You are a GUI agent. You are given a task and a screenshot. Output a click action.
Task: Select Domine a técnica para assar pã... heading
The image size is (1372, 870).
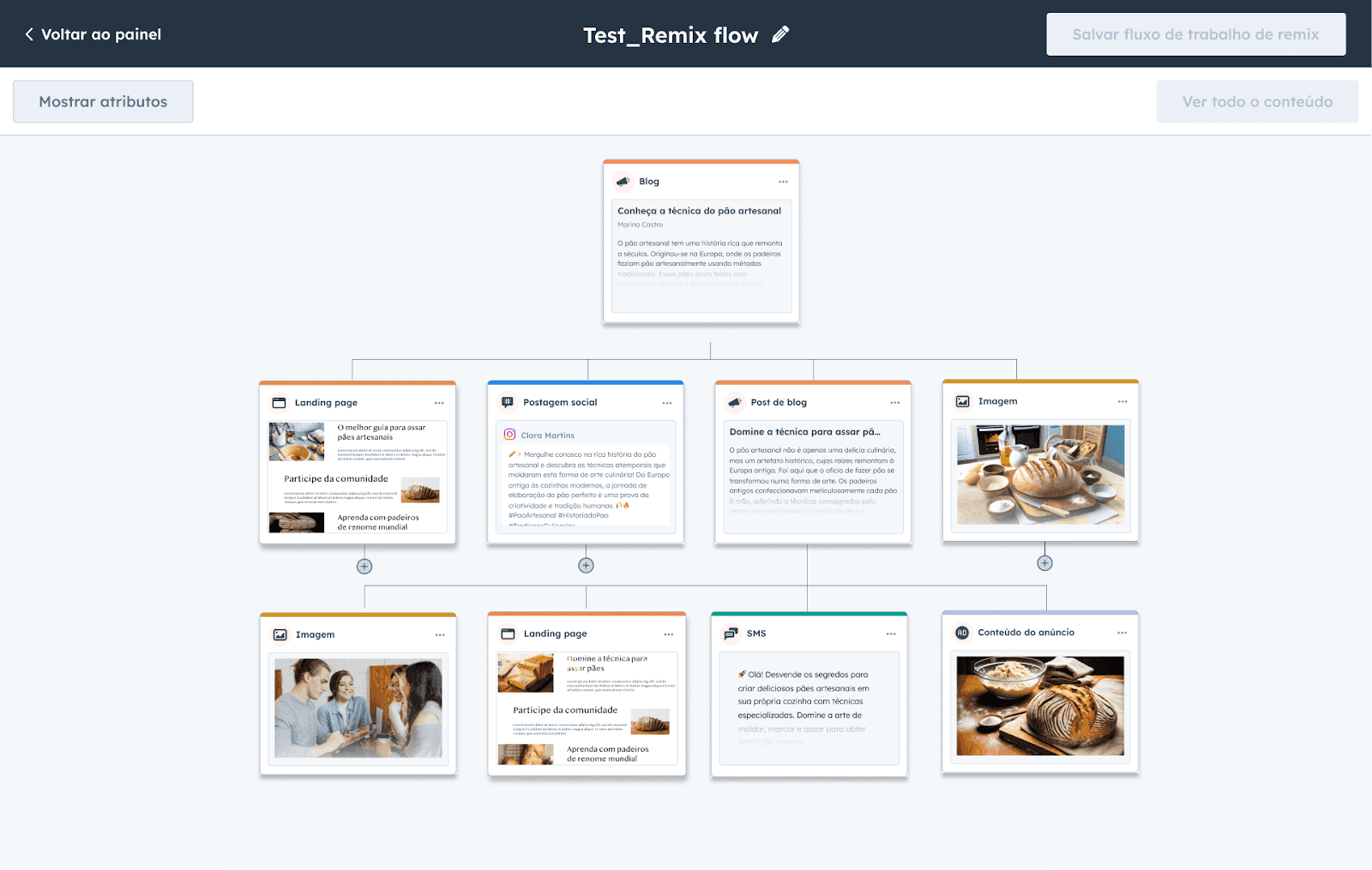804,432
